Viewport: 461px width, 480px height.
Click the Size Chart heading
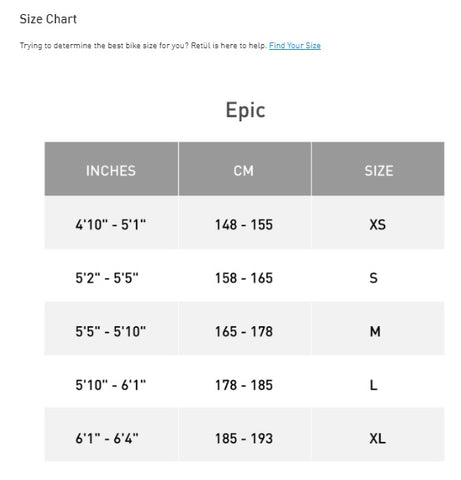click(x=48, y=19)
